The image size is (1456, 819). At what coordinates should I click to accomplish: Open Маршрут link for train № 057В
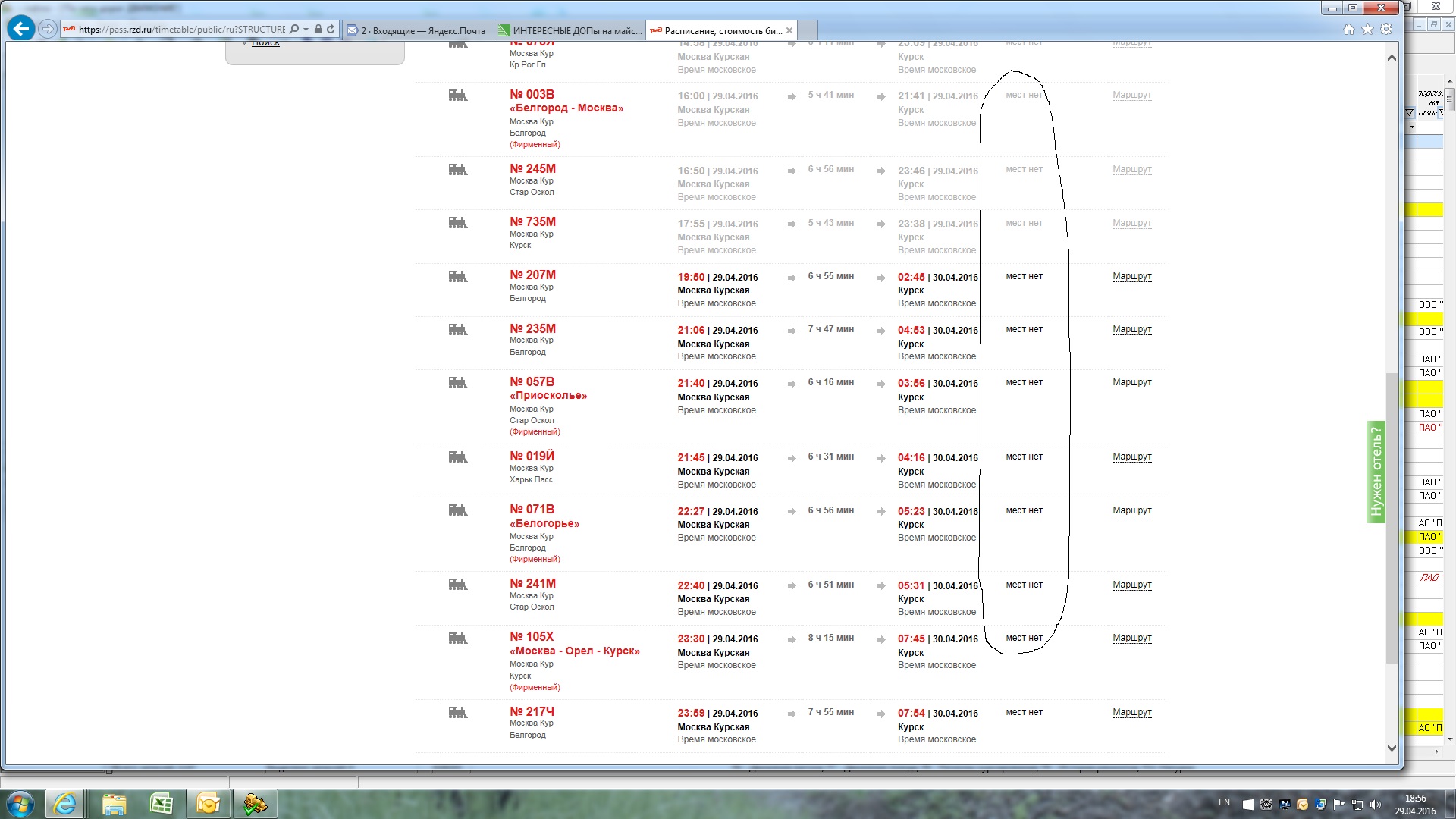(1131, 382)
